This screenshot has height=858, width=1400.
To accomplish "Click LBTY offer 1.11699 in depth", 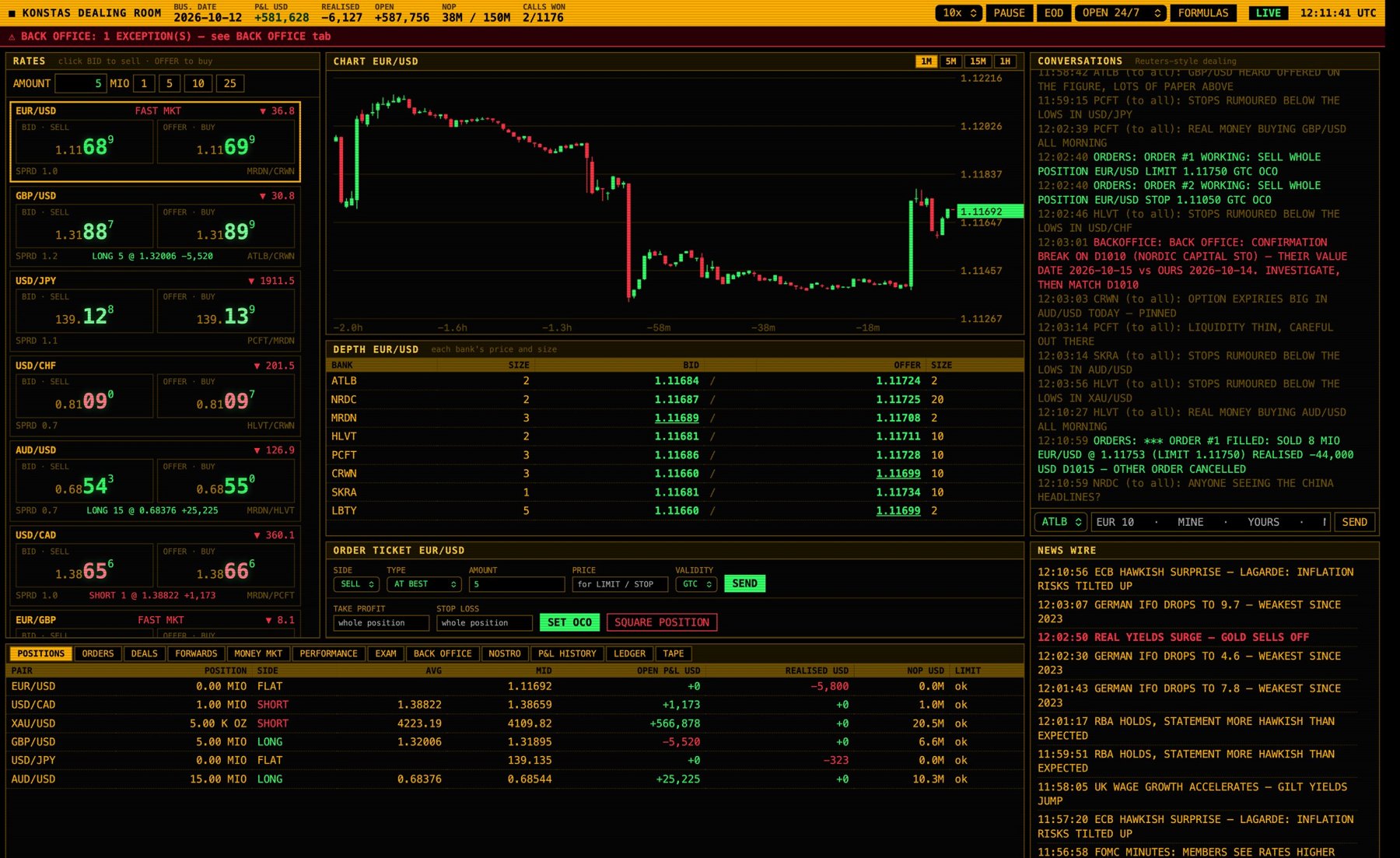I will click(898, 511).
